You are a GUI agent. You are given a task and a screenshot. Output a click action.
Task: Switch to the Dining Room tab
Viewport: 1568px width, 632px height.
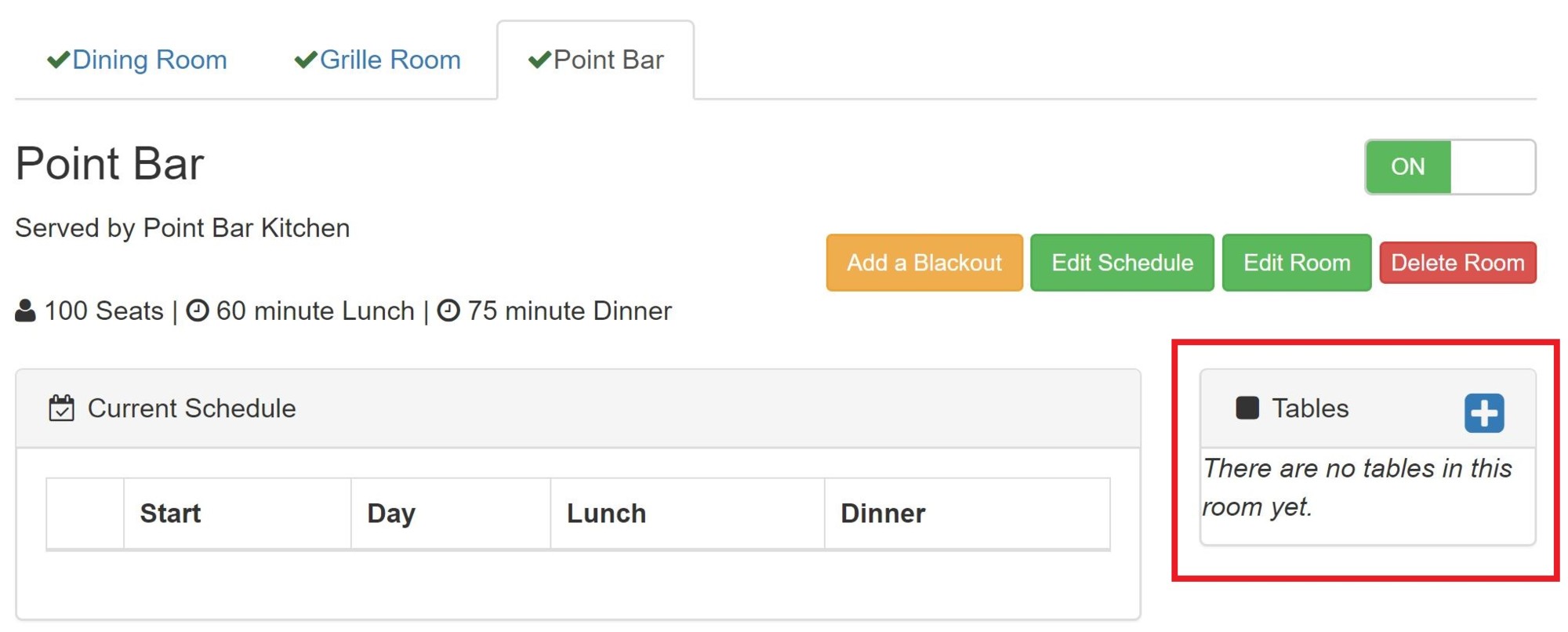(149, 60)
